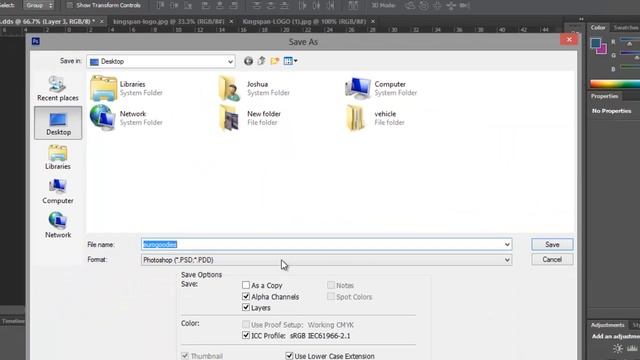The image size is (640, 360).
Task: Open the Properties panel tab
Action: pos(604,96)
